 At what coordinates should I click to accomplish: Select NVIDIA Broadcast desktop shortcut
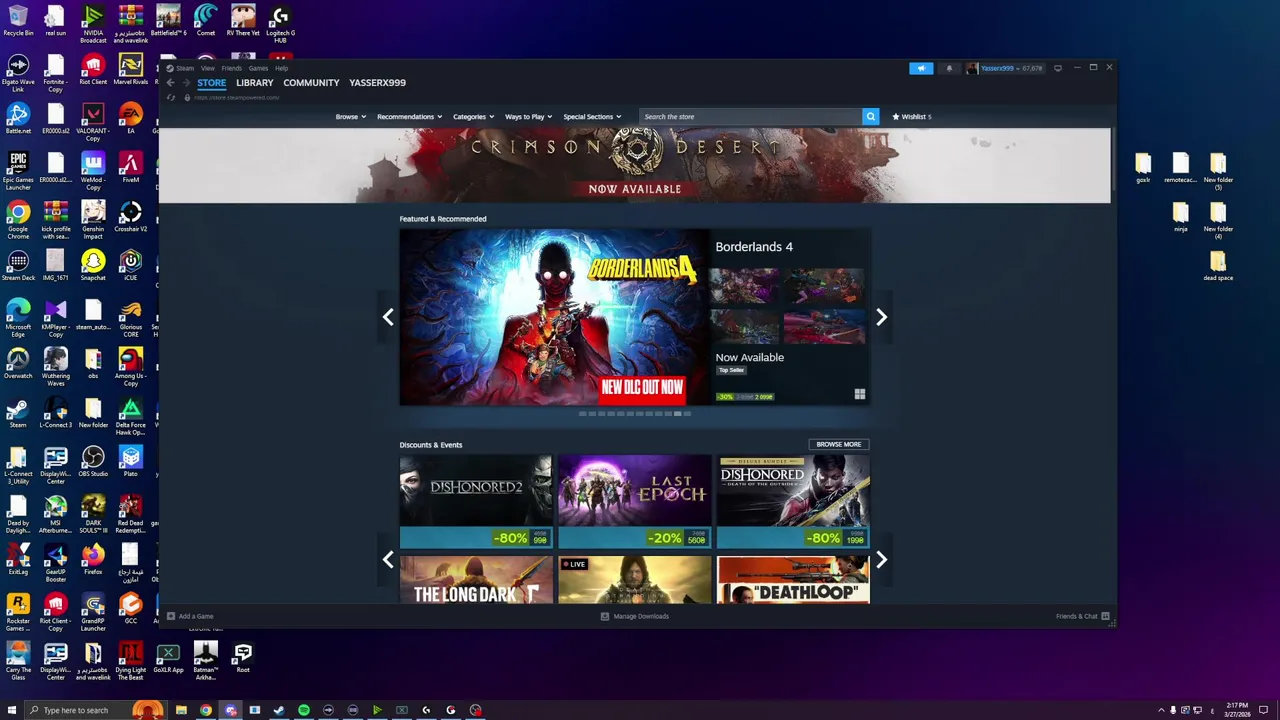point(93,25)
